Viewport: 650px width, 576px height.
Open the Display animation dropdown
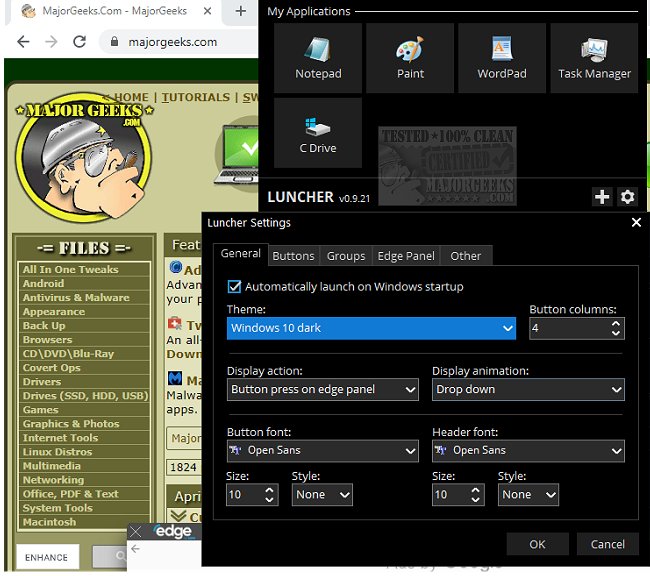click(x=528, y=389)
